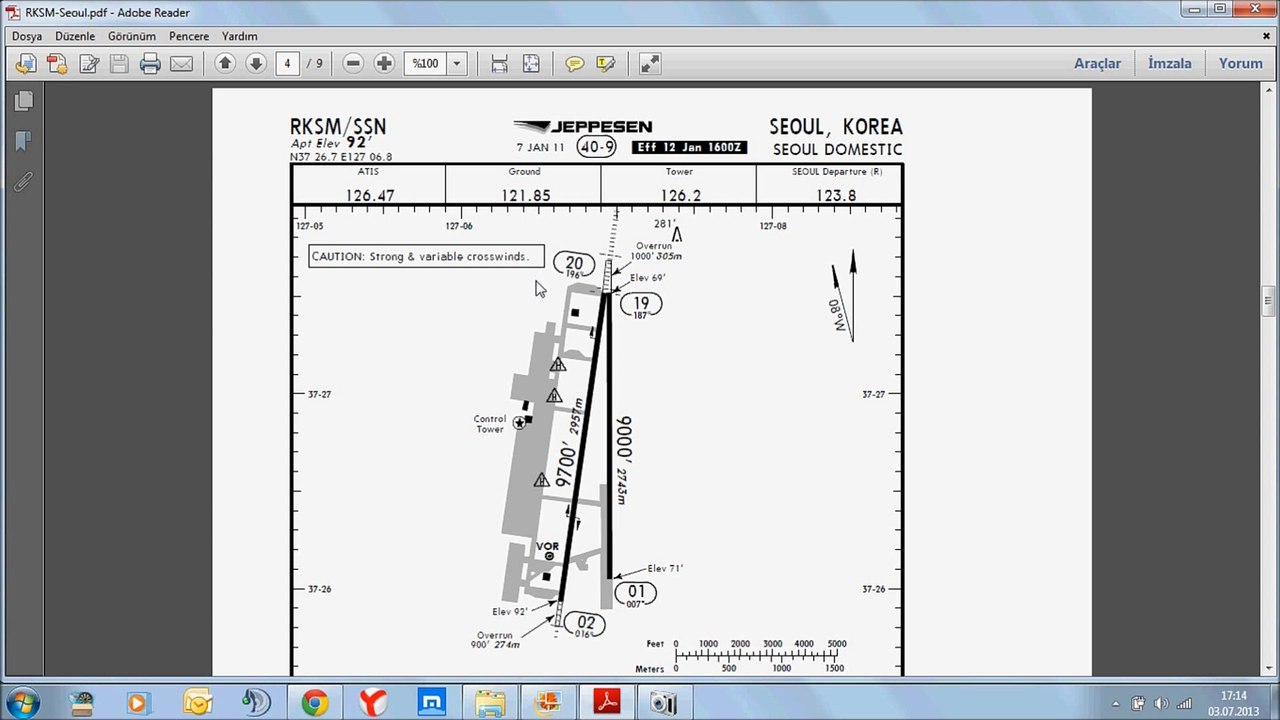Click the SEOUL Departure frequency '123.8'

pos(836,195)
